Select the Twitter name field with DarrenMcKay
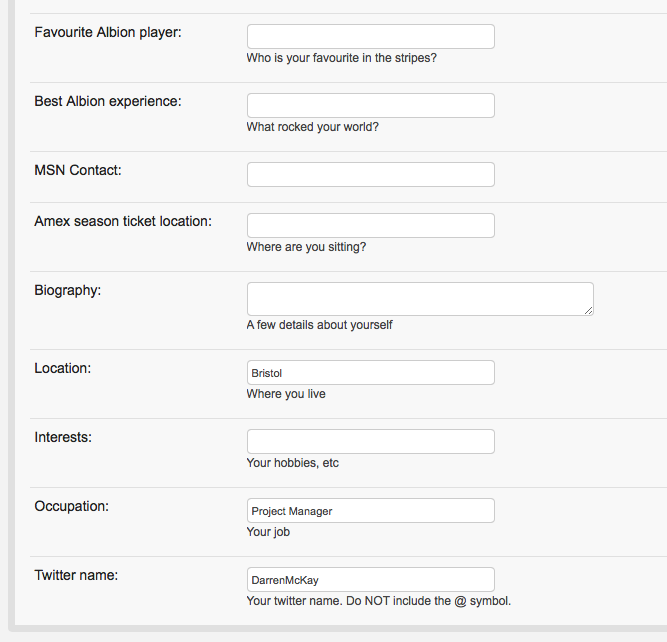This screenshot has width=667, height=642. pyautogui.click(x=371, y=579)
